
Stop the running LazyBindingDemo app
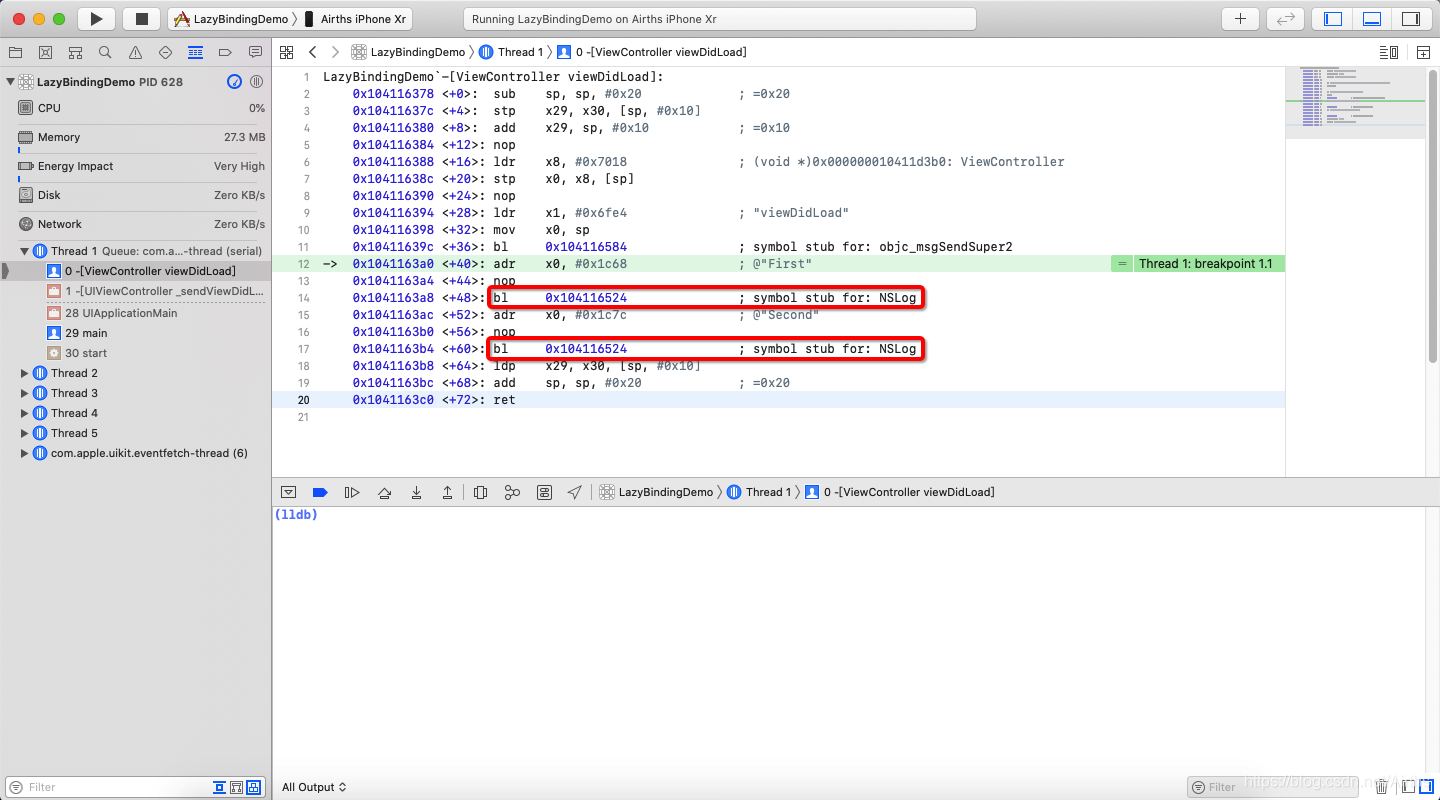coord(141,18)
